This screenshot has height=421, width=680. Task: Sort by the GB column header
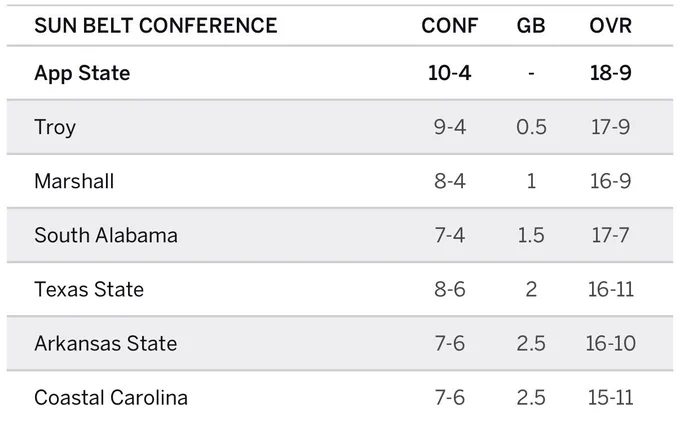click(x=531, y=26)
